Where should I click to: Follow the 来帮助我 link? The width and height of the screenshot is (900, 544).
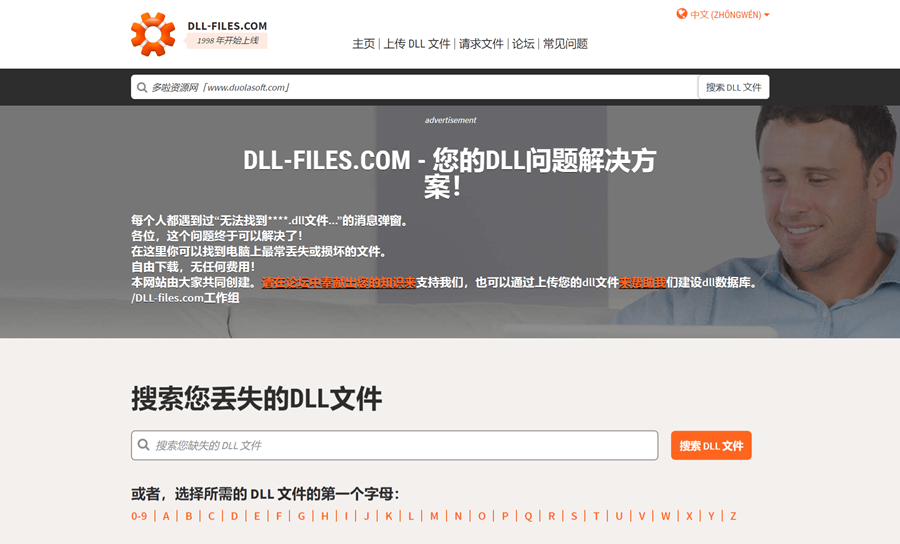point(642,282)
